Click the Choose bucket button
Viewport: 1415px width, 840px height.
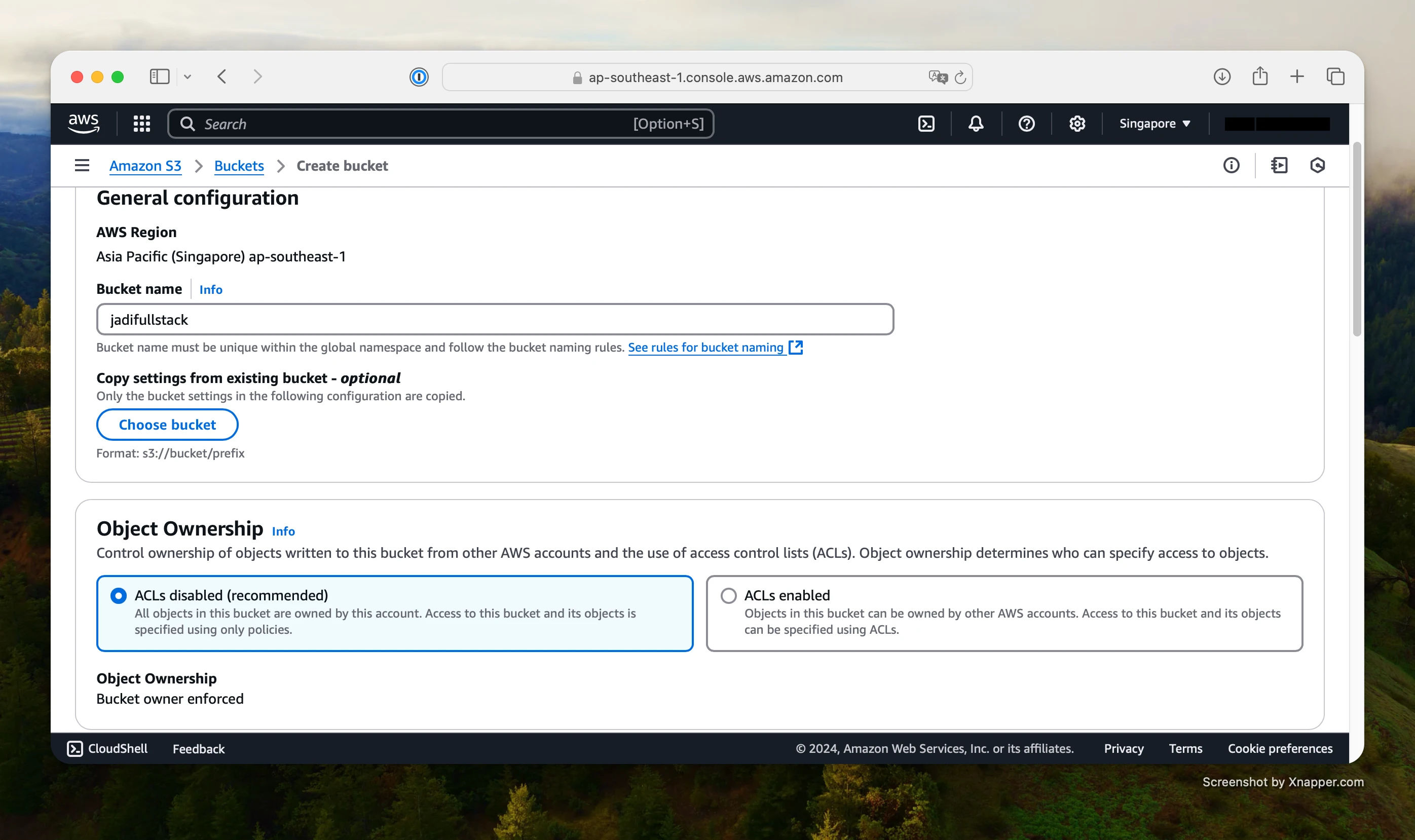[167, 425]
